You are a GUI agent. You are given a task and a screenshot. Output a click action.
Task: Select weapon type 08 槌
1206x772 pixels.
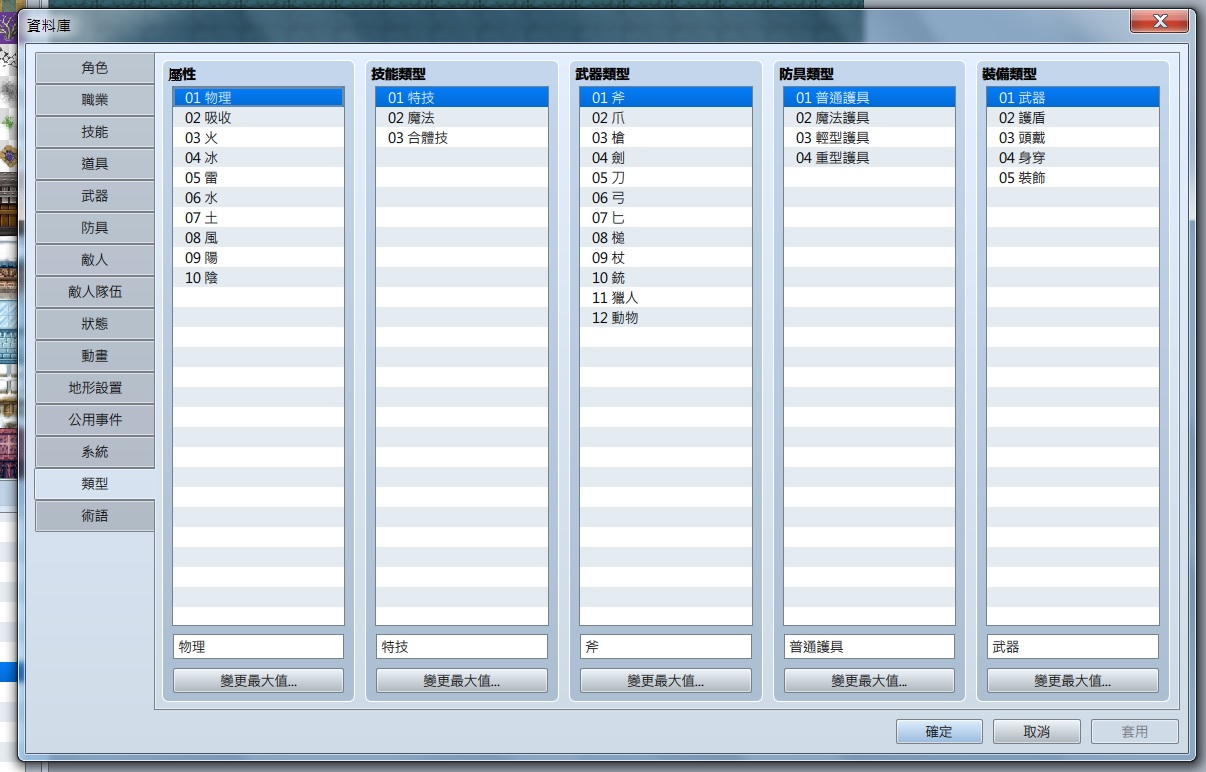point(666,238)
